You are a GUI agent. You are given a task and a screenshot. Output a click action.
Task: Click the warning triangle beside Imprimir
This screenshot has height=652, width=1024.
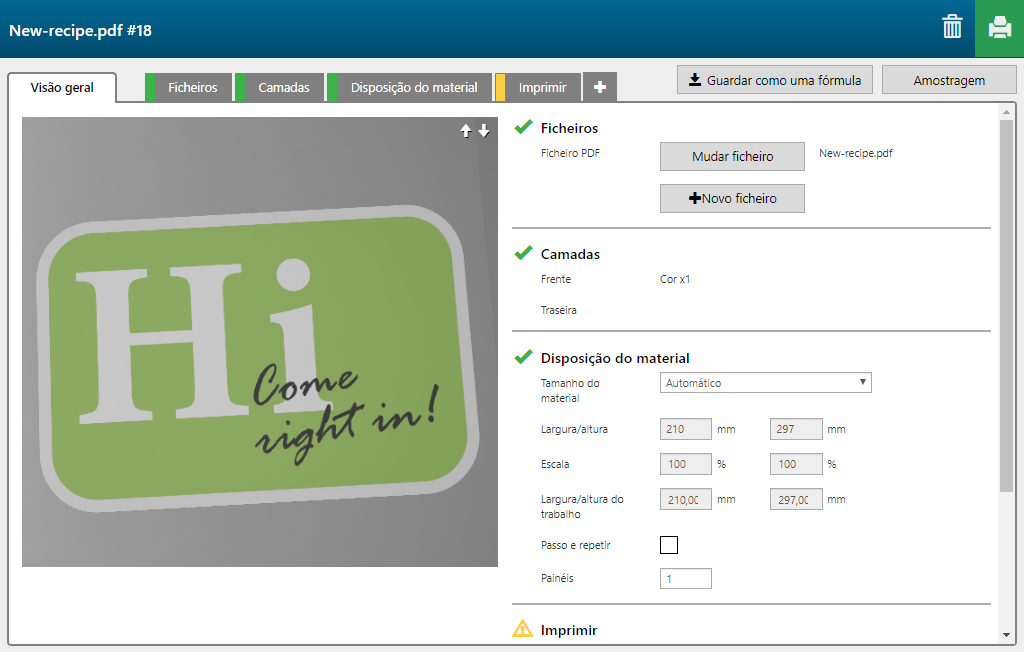click(522, 629)
